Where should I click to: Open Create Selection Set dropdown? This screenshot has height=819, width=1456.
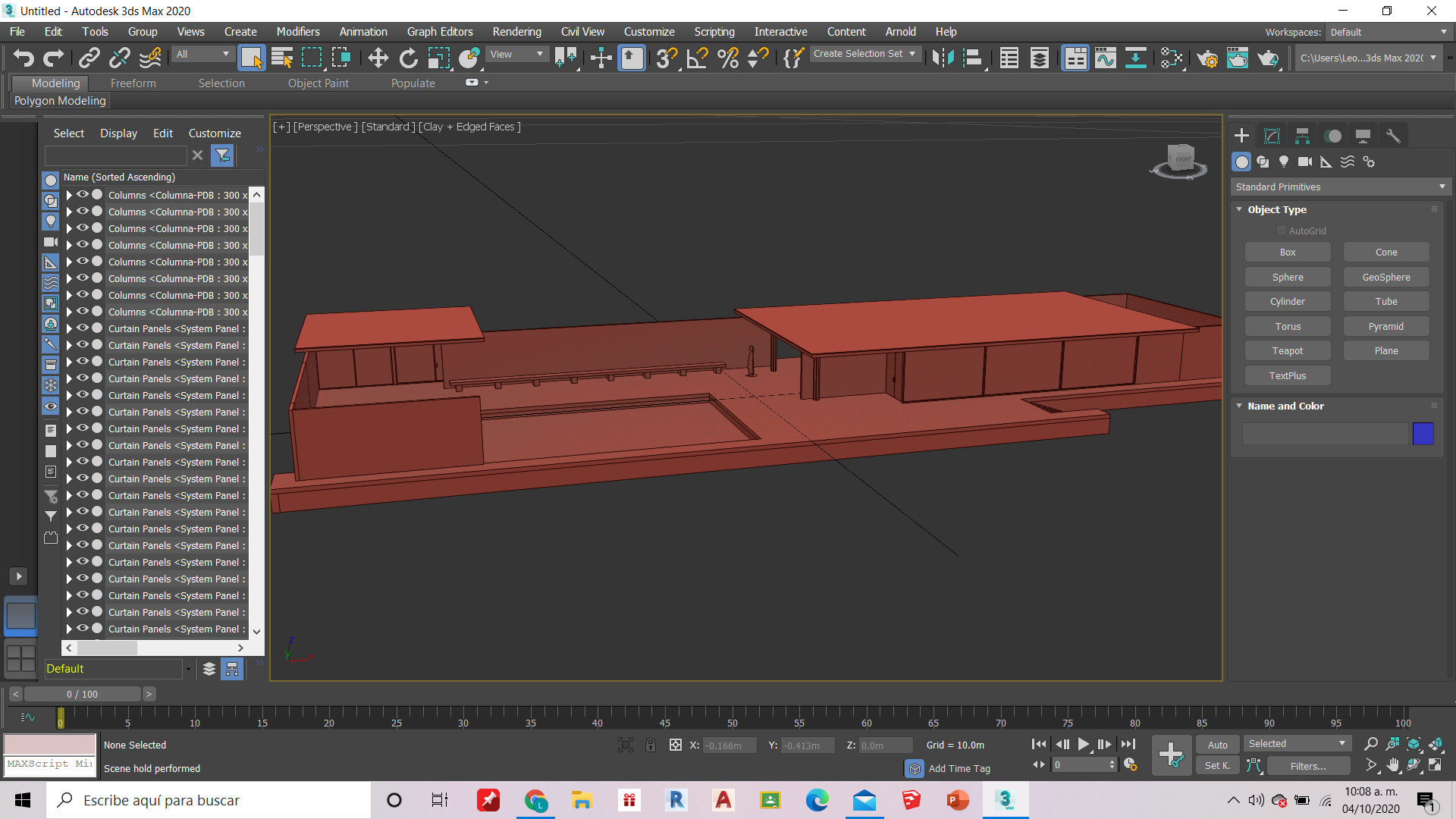tap(865, 54)
